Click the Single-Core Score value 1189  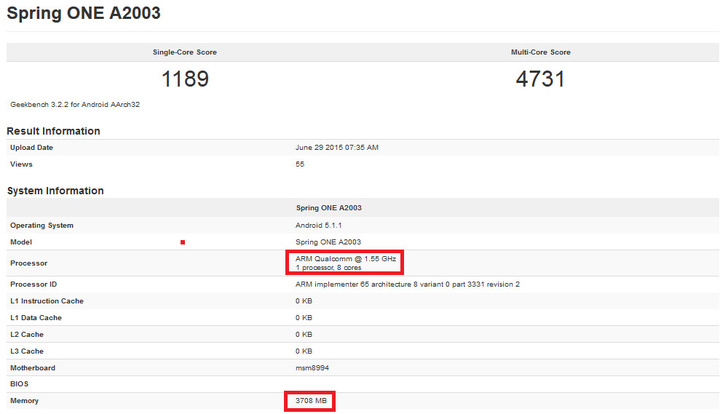point(184,79)
